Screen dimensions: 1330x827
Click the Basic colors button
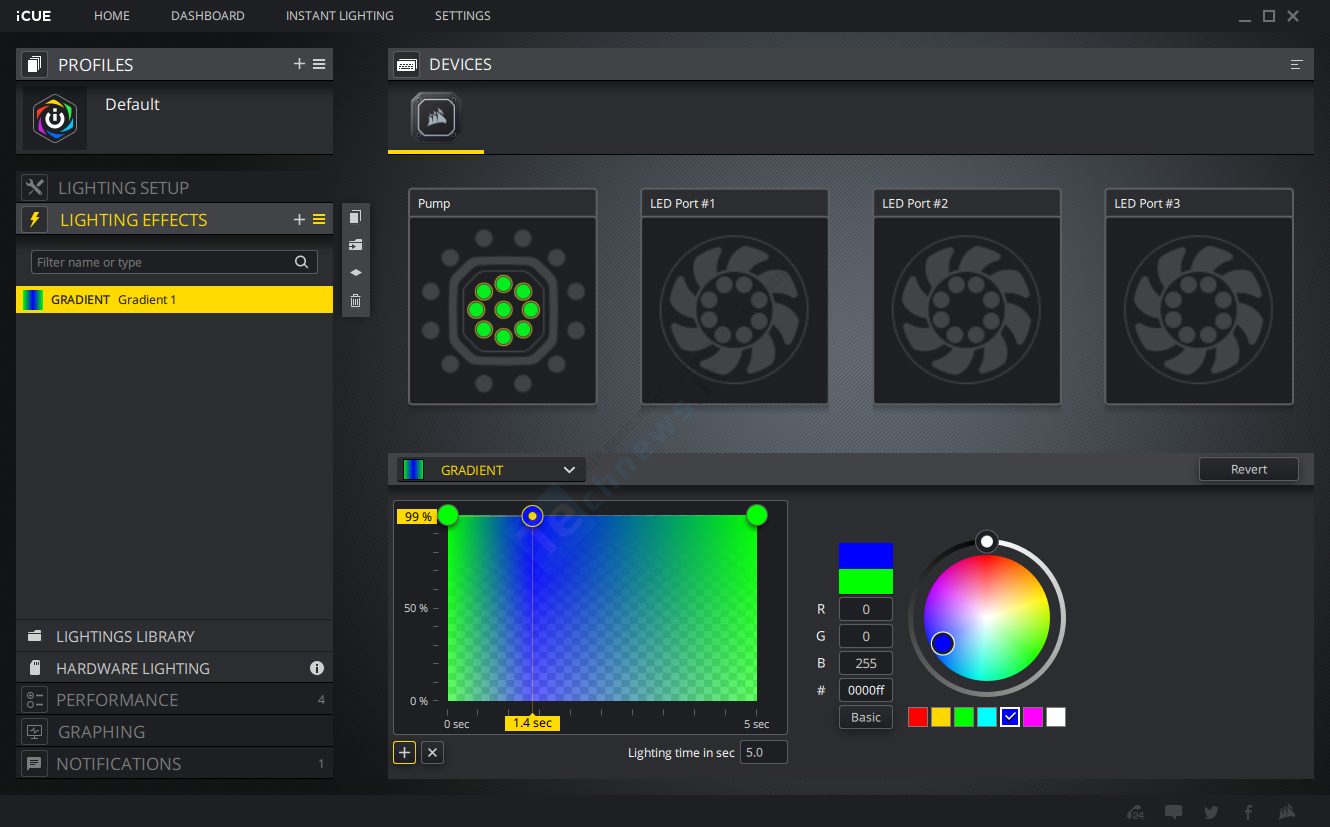tap(866, 717)
